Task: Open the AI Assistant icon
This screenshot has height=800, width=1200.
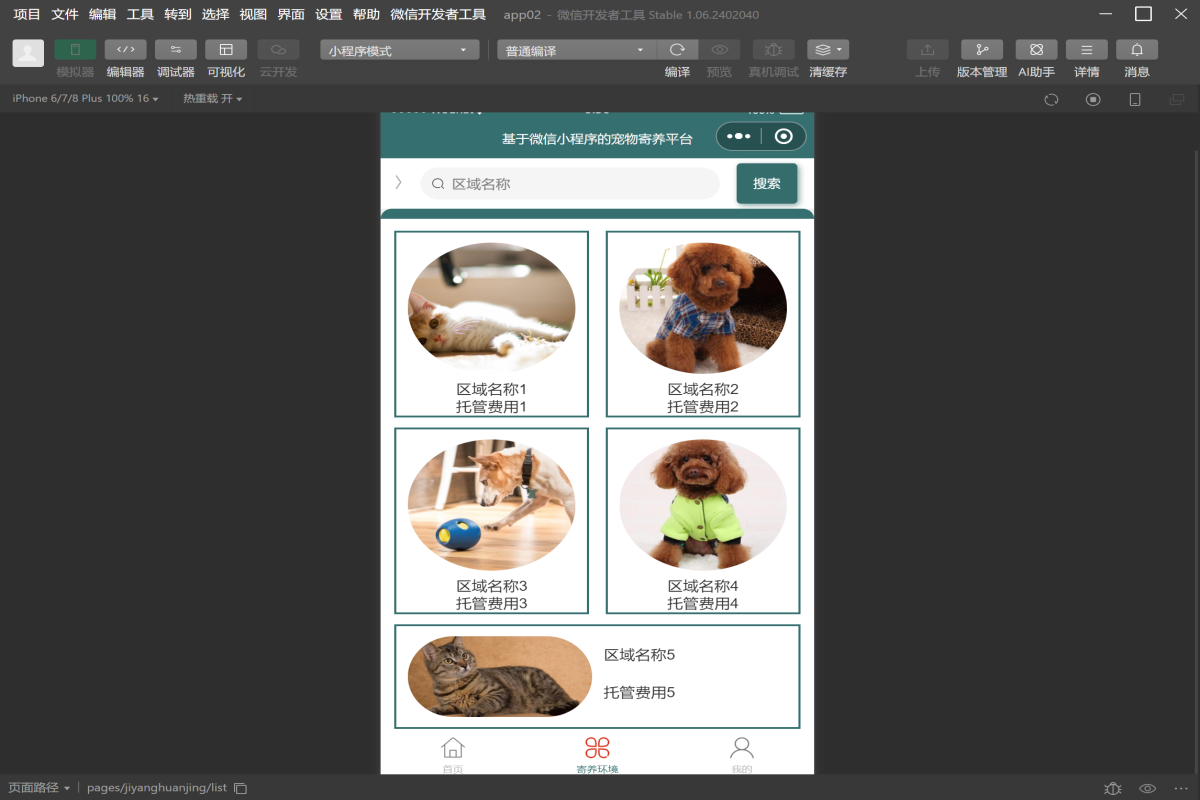Action: [x=1036, y=50]
